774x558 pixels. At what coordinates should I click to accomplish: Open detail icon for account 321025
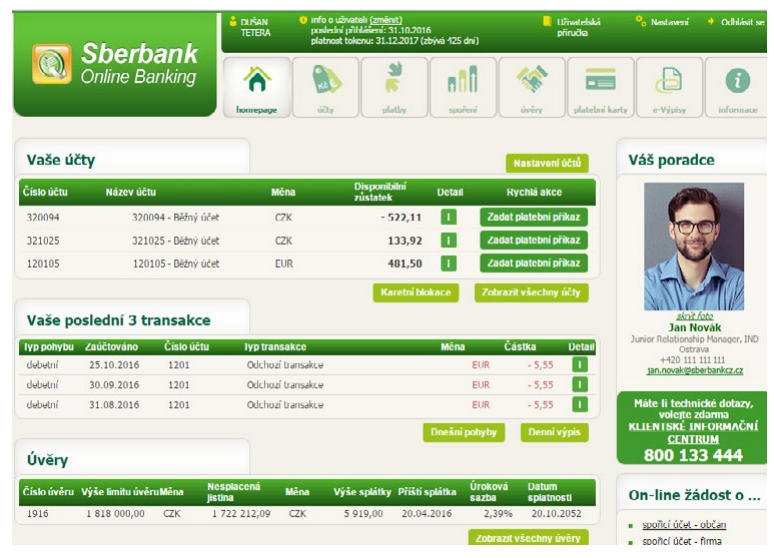point(448,240)
